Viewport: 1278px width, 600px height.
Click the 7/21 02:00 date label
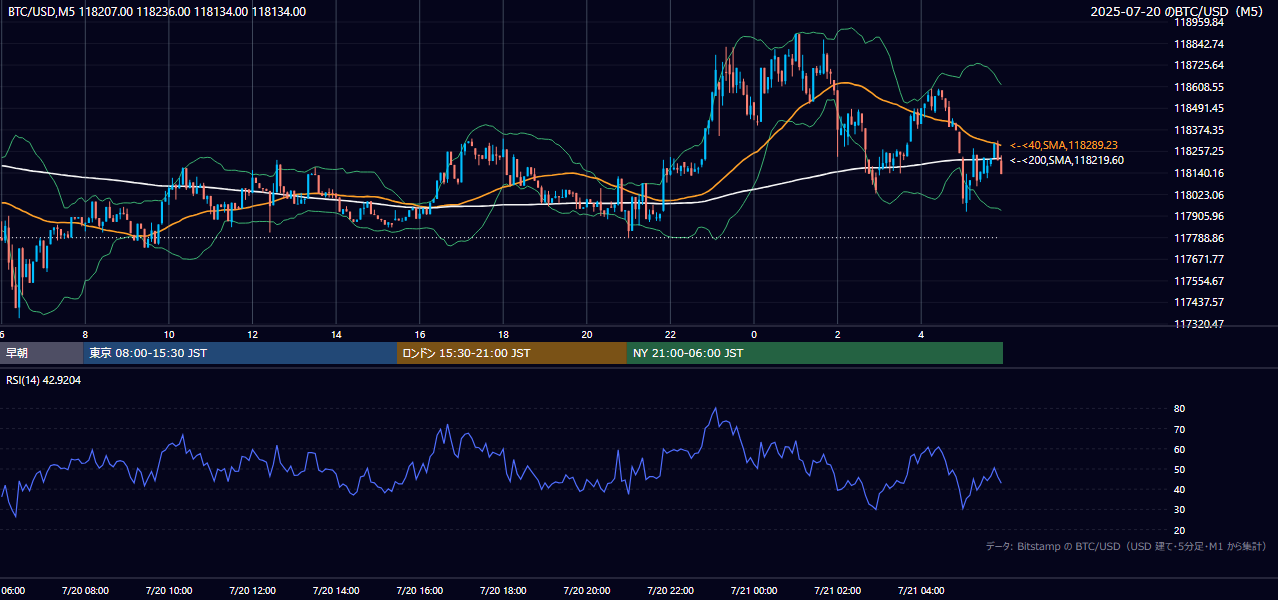[837, 590]
